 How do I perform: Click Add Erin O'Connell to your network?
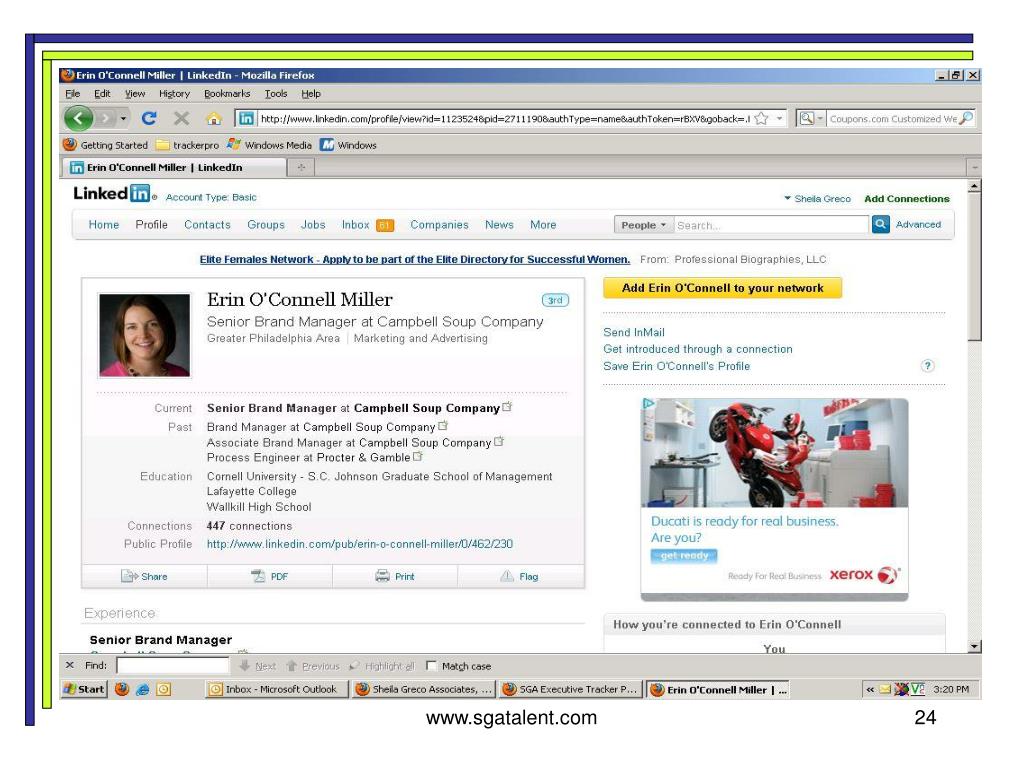tap(722, 288)
